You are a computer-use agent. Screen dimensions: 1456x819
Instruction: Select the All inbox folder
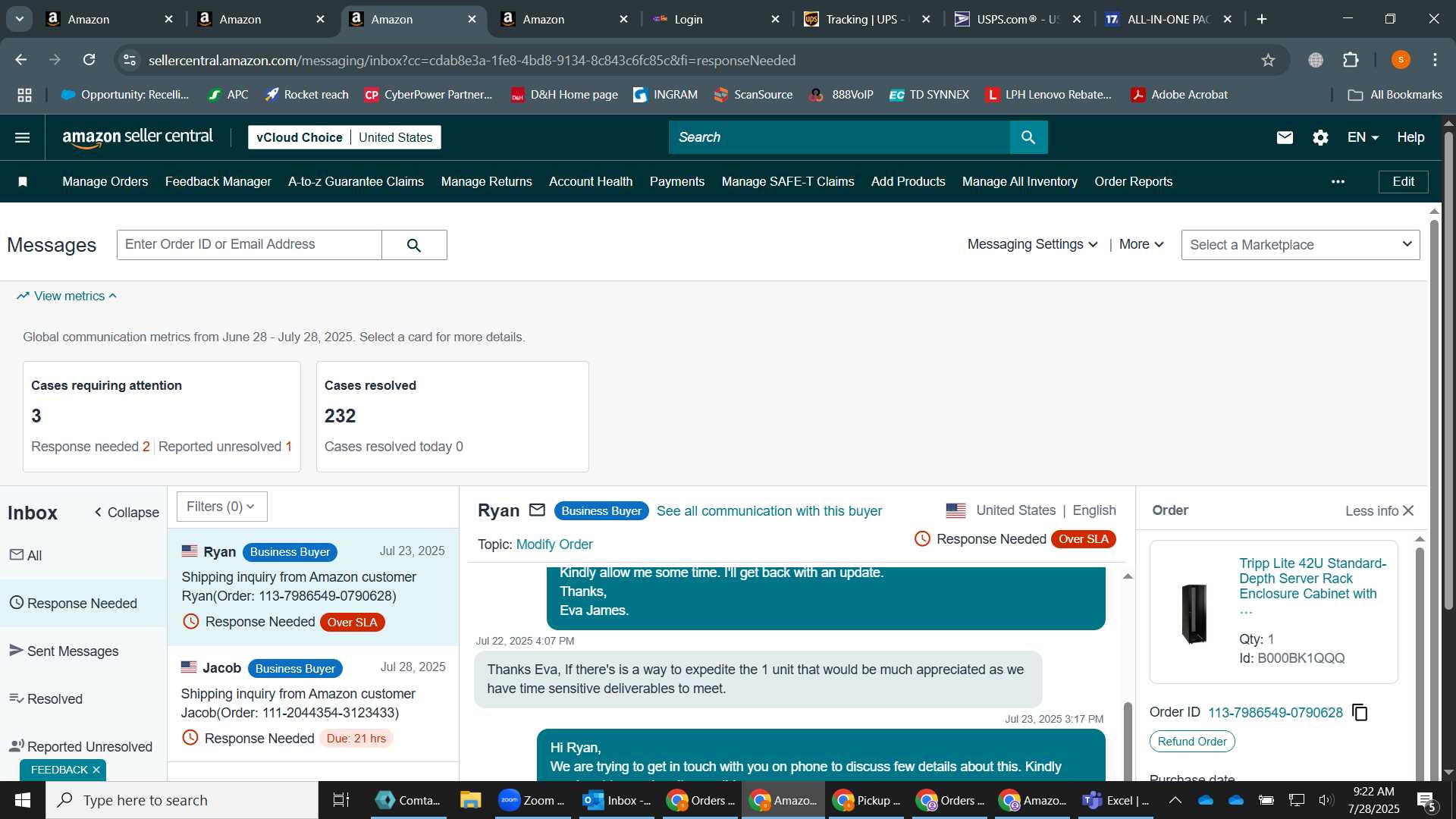coord(83,555)
